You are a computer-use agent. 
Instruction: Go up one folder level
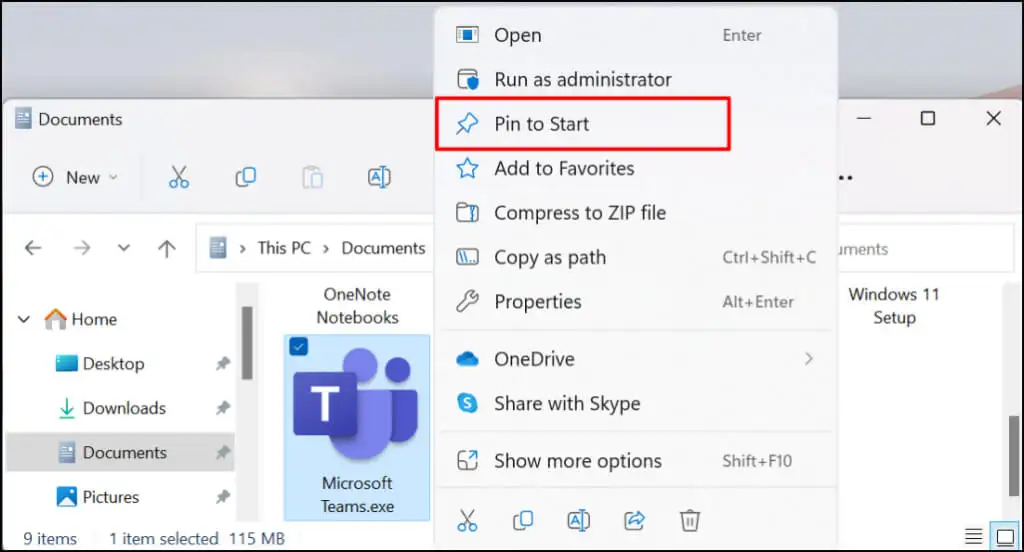(x=167, y=248)
